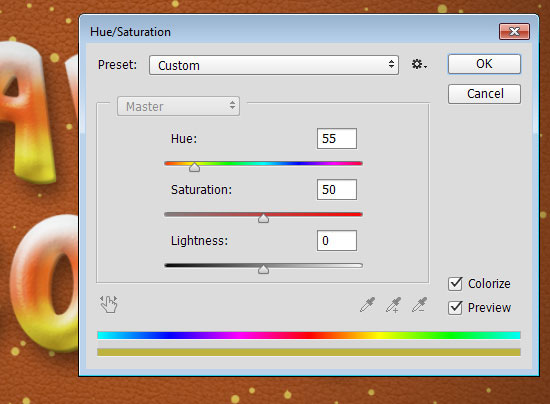Click OK to apply Hue/Saturation
This screenshot has width=550, height=404.
484,64
